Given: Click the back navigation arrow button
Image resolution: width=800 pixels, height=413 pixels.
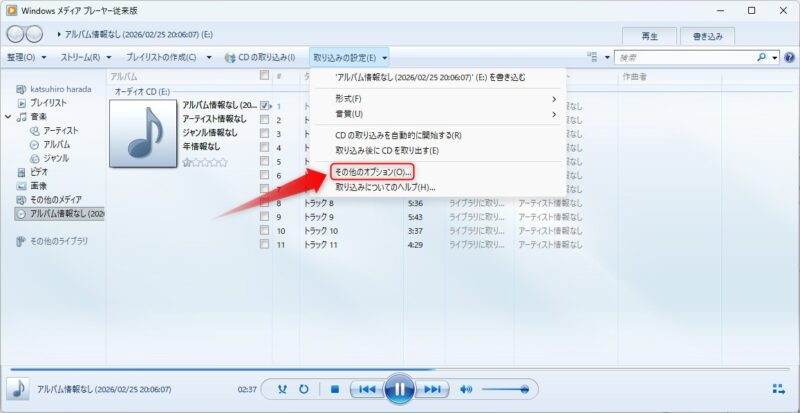Looking at the screenshot, I should [14, 36].
